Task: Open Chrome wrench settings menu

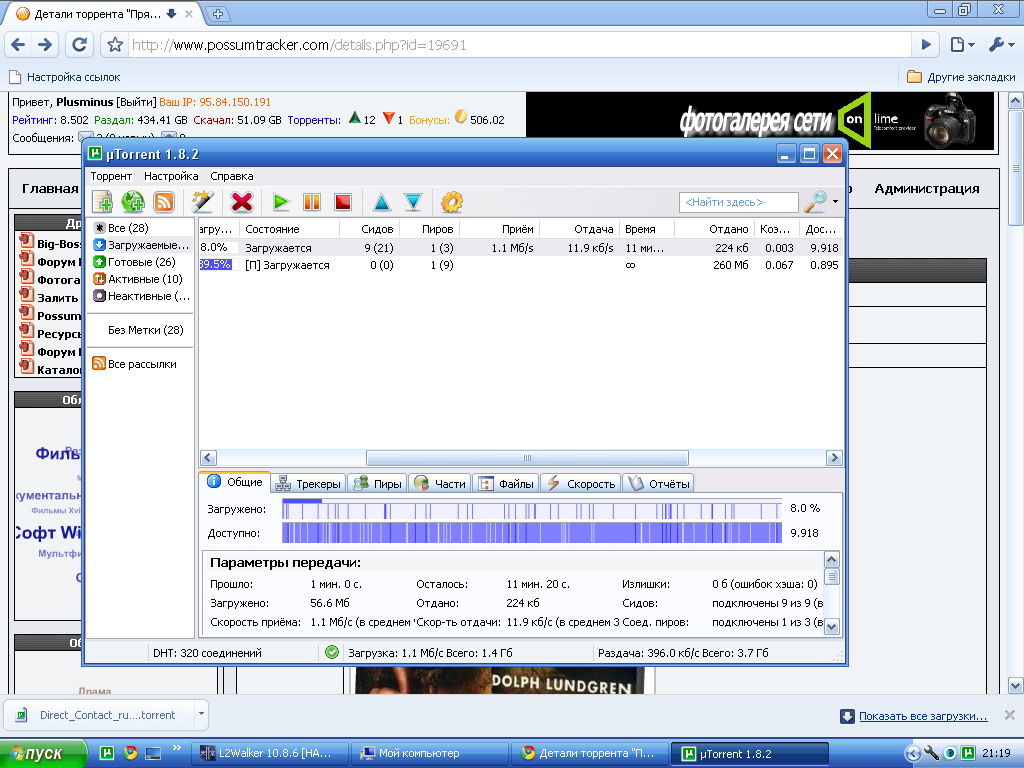Action: point(1000,45)
